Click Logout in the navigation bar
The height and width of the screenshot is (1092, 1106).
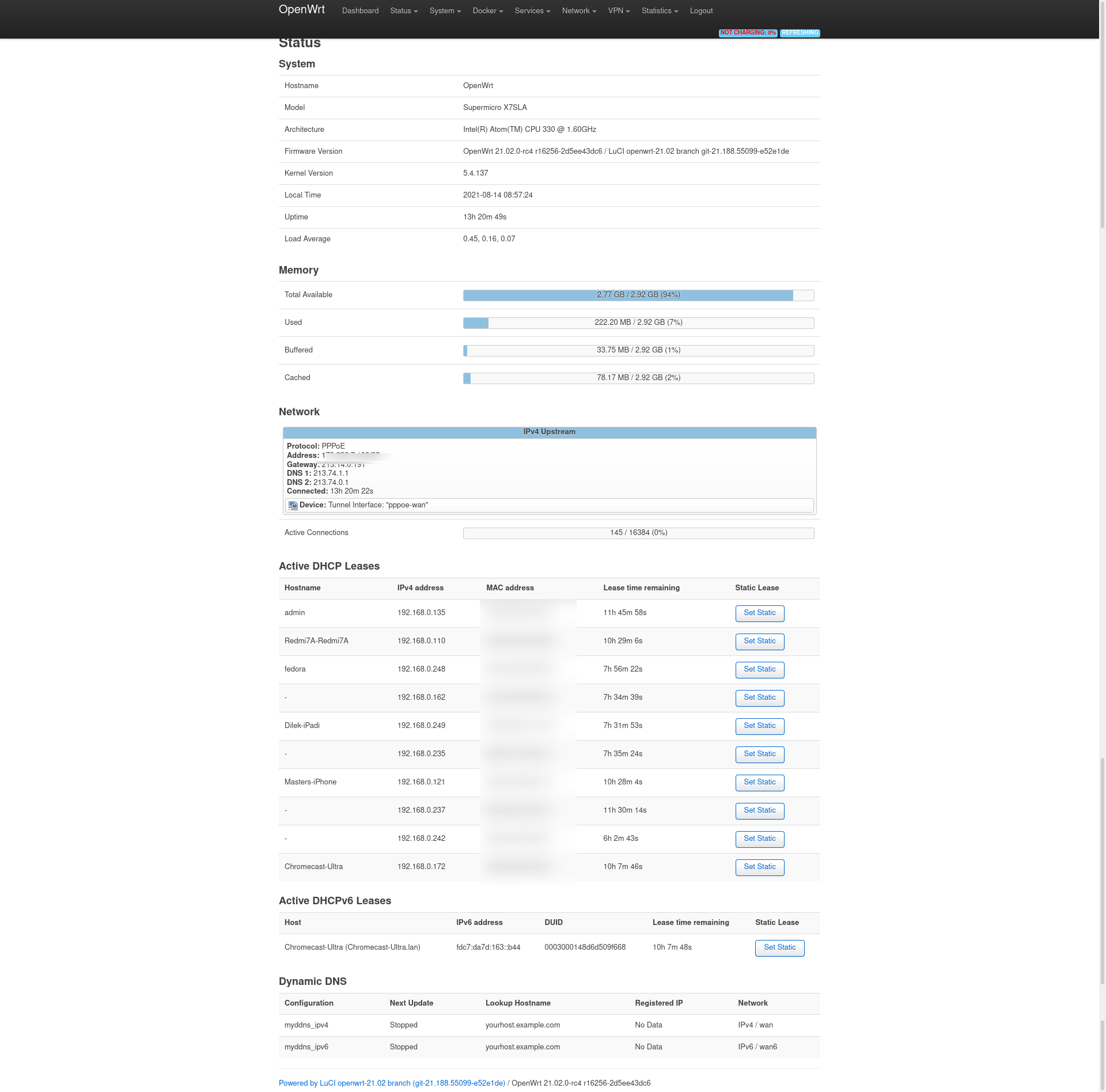click(701, 11)
